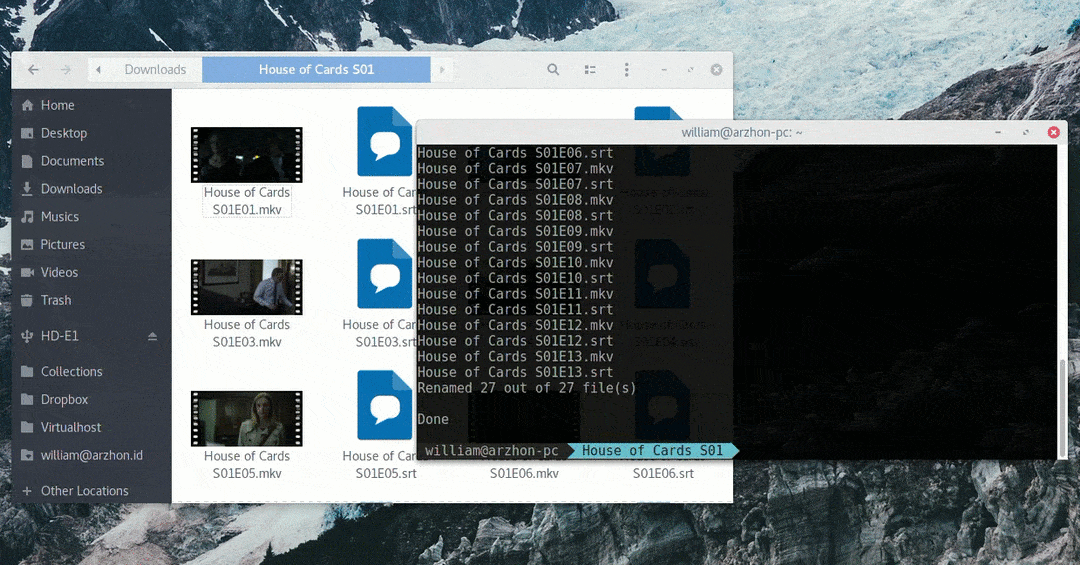Click 'House of Cards S01E06.srt' terminal line
The image size is (1080, 565).
[x=515, y=153]
